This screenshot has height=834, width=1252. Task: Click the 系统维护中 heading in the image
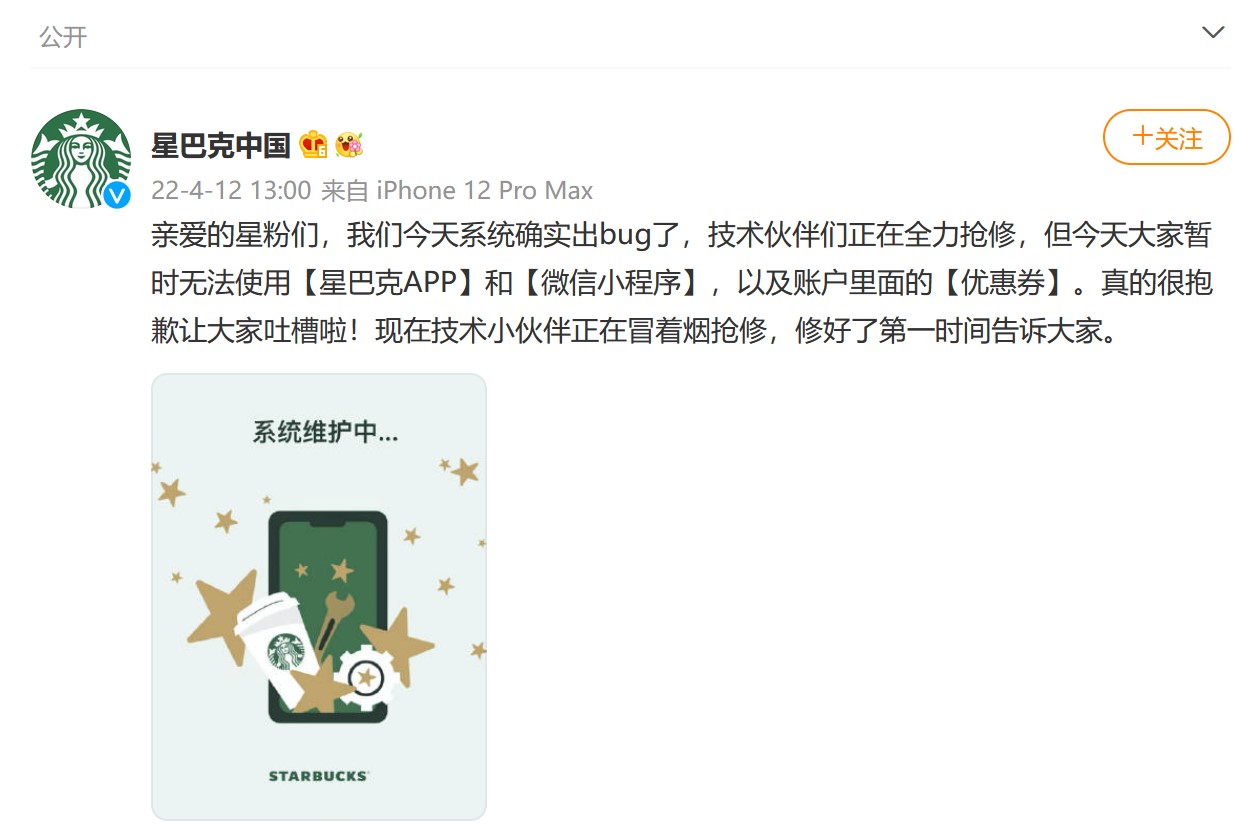click(325, 433)
